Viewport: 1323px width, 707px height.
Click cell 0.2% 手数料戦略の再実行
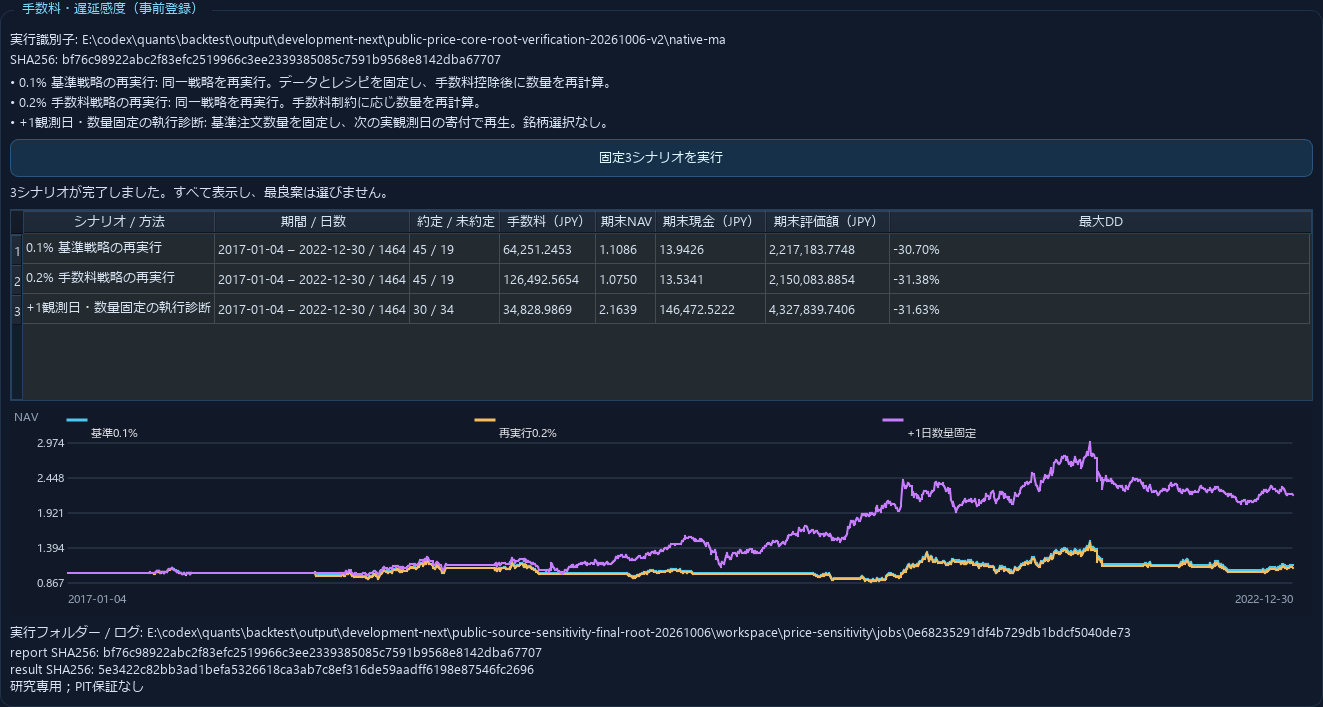(x=119, y=278)
